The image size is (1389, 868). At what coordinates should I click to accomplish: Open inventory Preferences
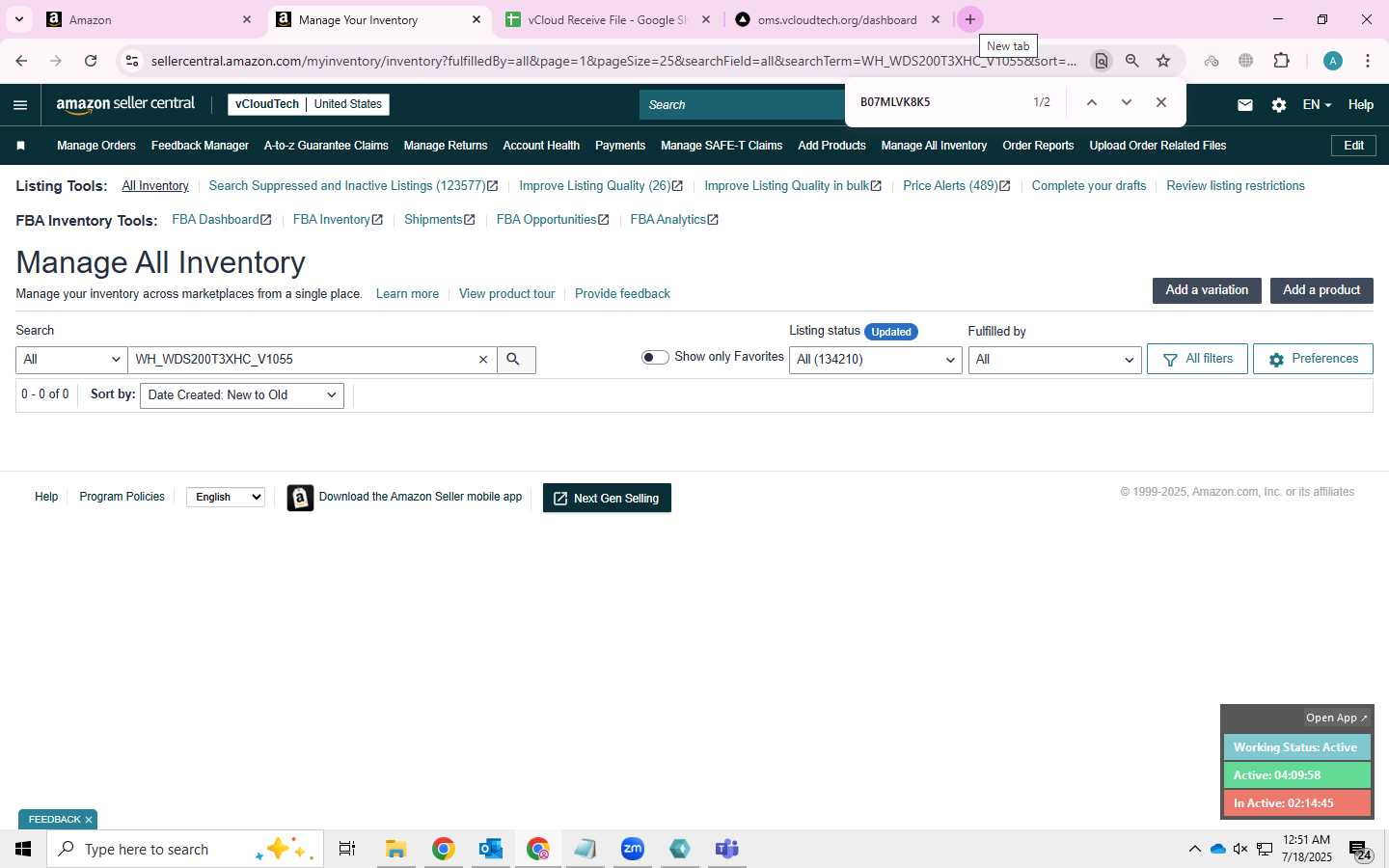1313,359
